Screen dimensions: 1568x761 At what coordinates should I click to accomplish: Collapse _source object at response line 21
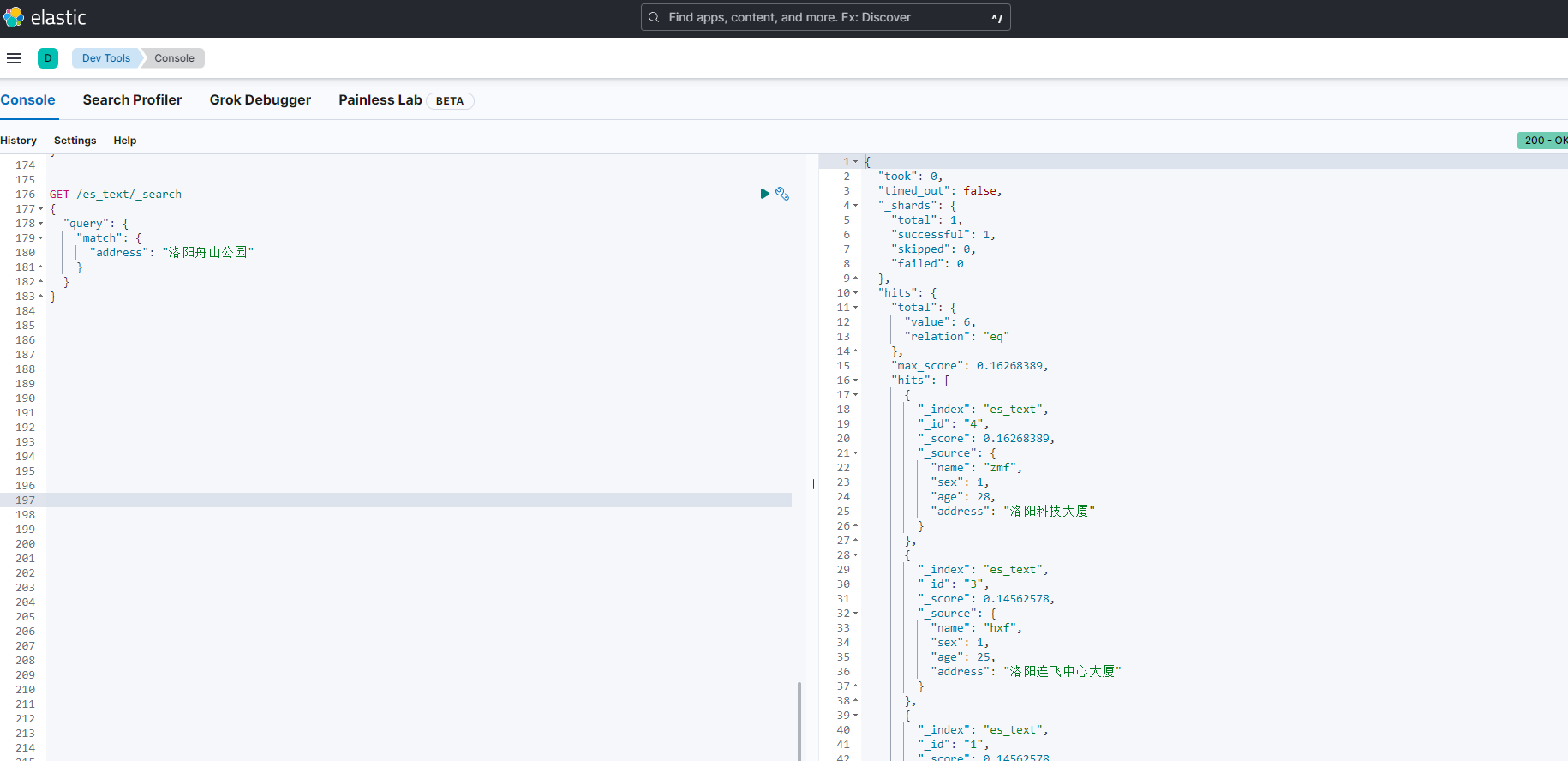[855, 453]
